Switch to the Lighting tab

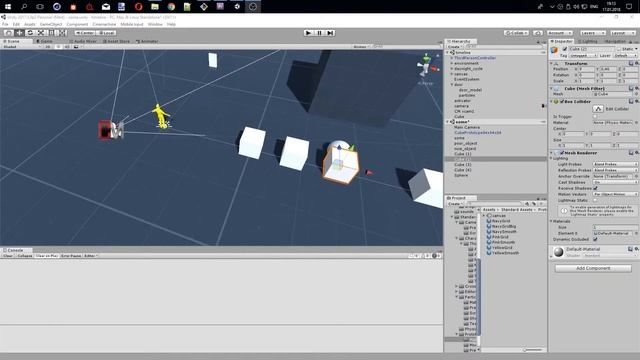pyautogui.click(x=588, y=41)
